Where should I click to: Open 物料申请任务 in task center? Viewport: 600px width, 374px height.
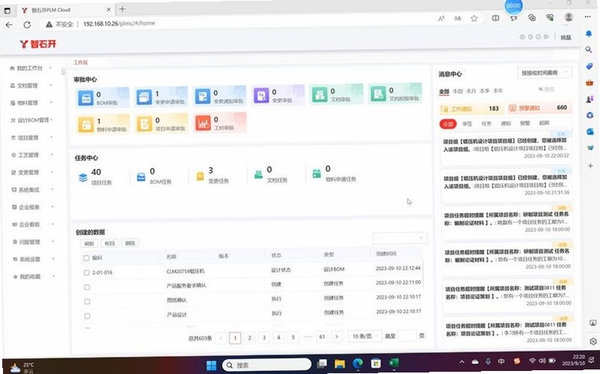tap(334, 173)
